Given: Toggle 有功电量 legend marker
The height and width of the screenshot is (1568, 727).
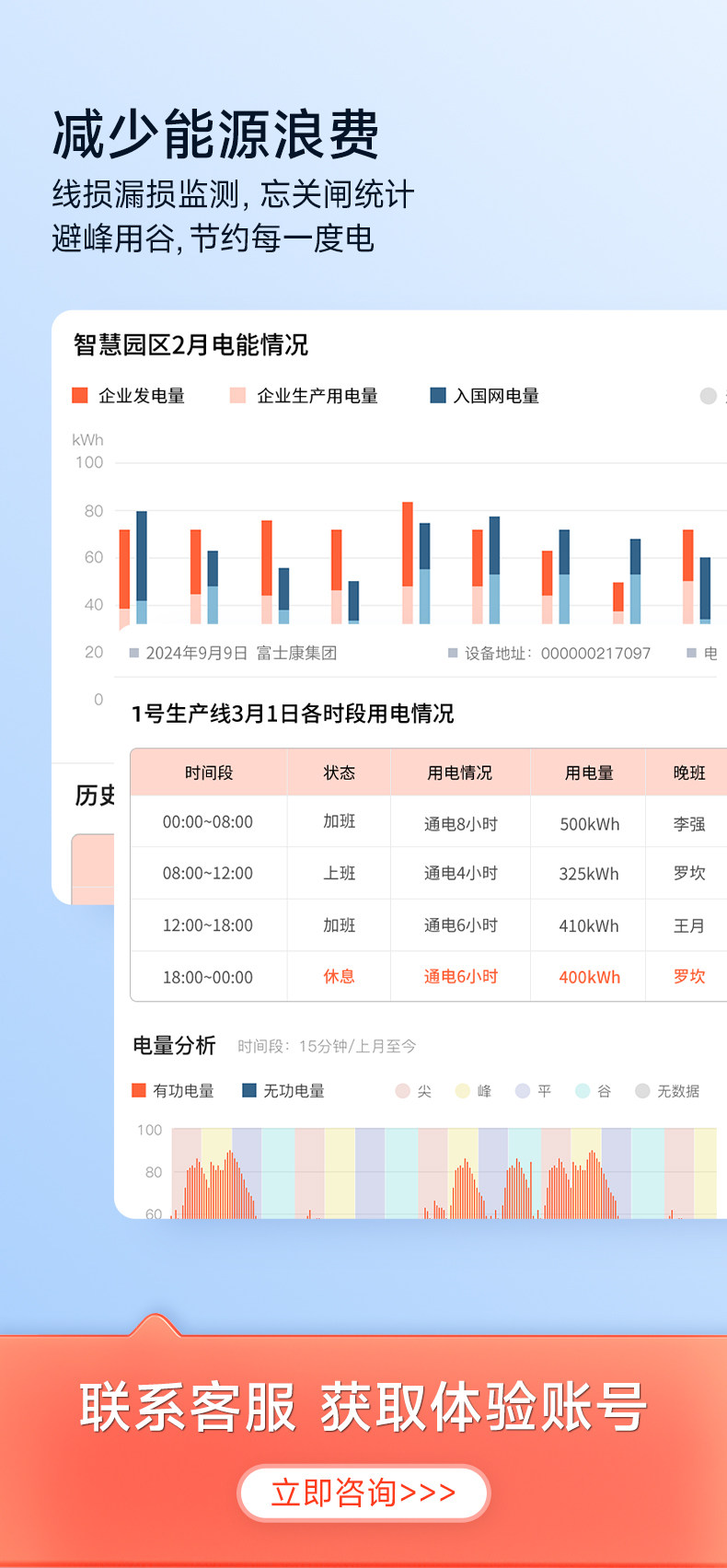Looking at the screenshot, I should click(139, 1090).
